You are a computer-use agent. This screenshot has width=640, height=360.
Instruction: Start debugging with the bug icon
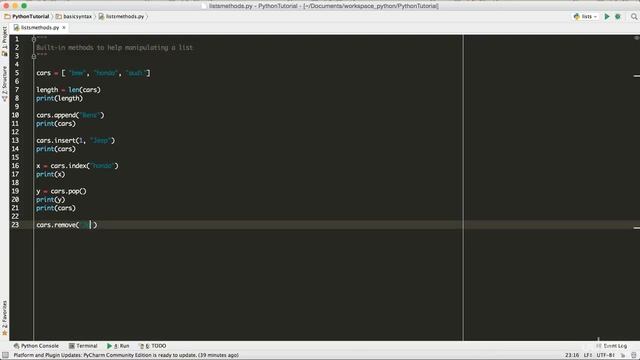pos(618,16)
